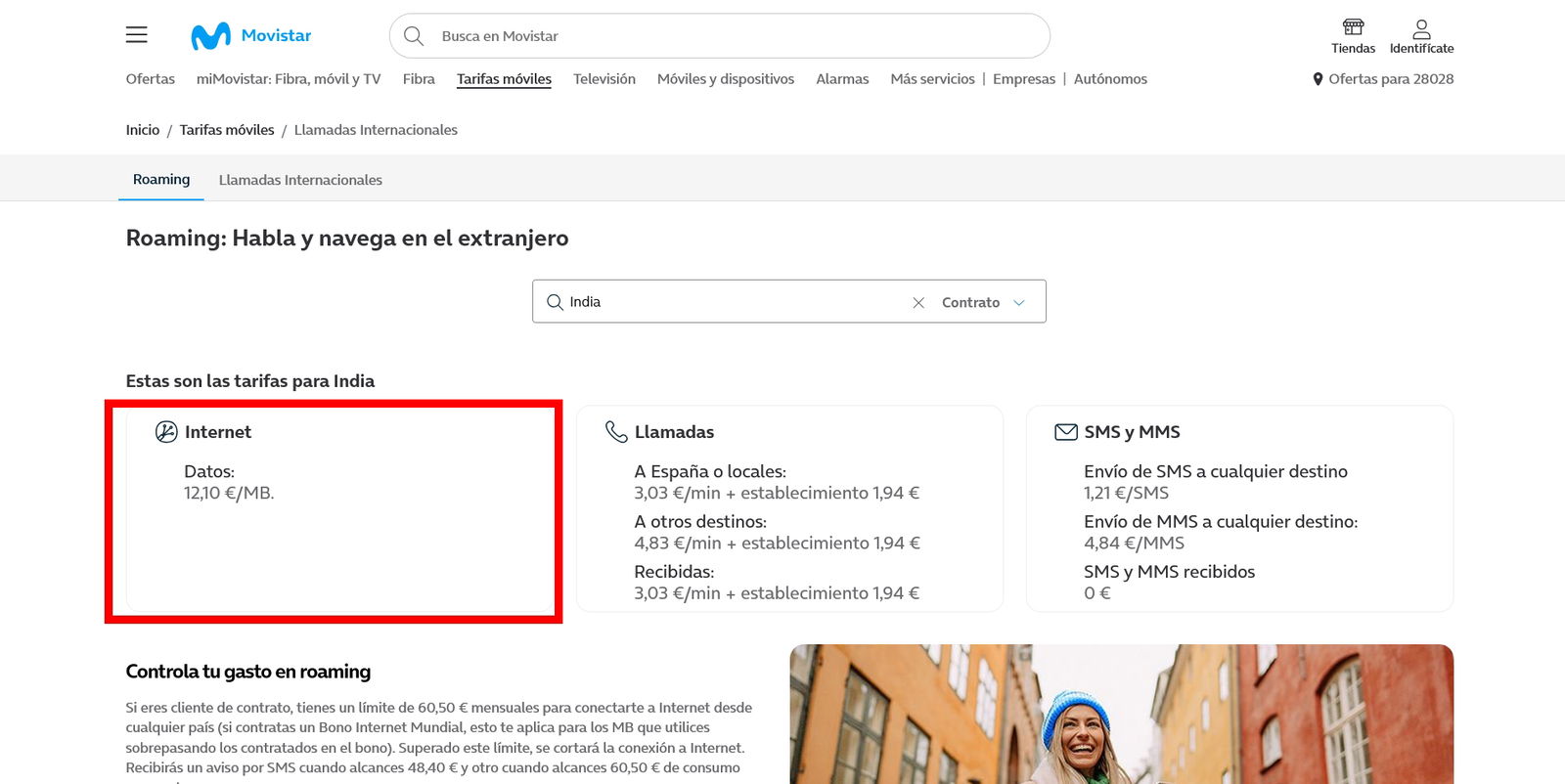
Task: Click the Roaming: Habla y navega heading
Action: point(347,239)
